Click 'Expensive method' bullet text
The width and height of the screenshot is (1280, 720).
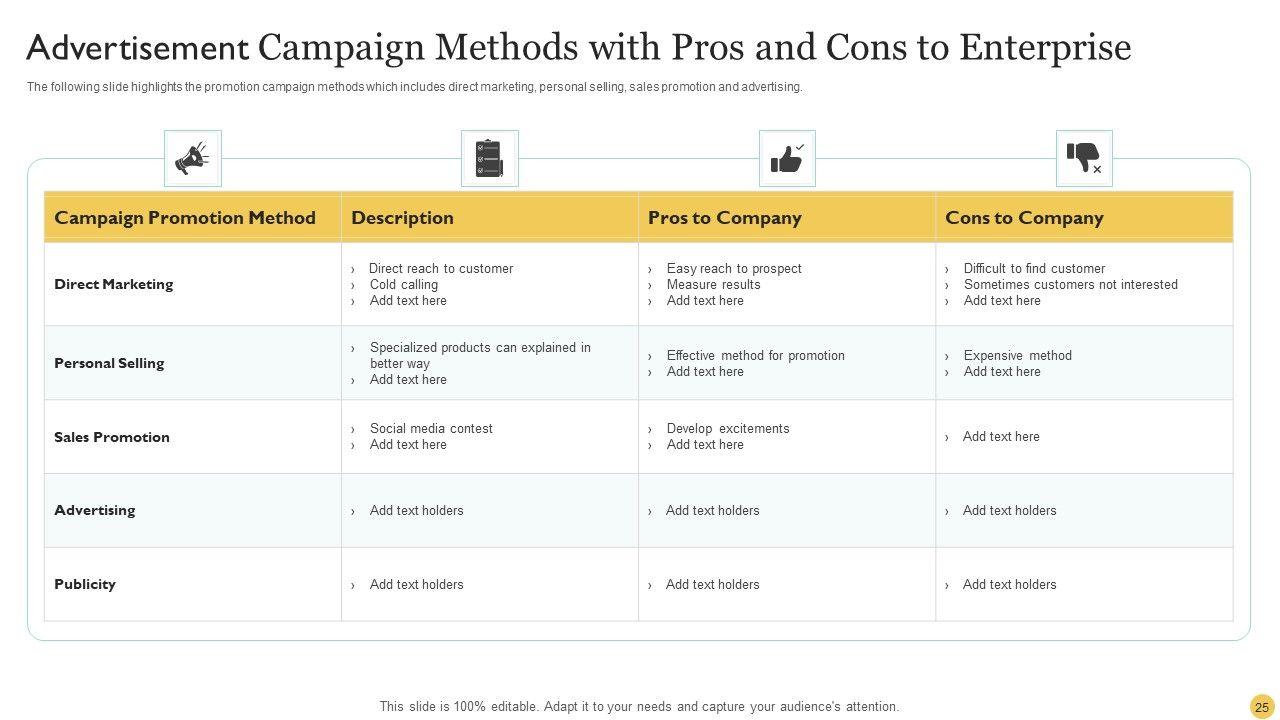point(1017,356)
